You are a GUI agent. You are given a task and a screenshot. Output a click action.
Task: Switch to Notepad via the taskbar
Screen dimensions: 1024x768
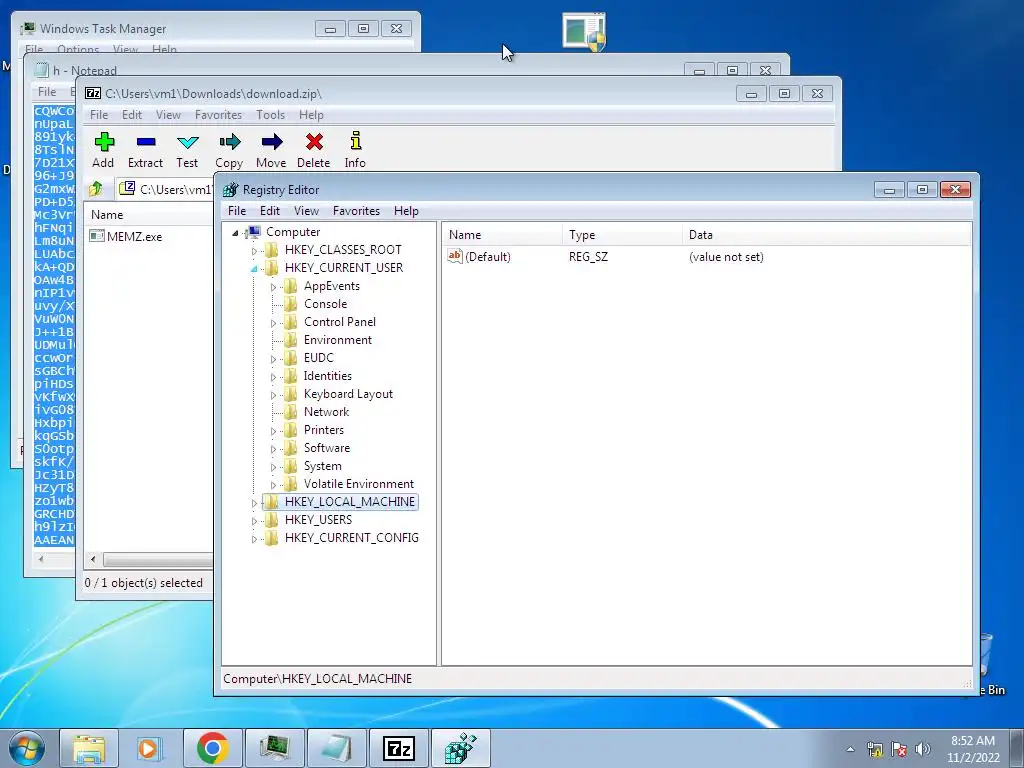tap(337, 748)
